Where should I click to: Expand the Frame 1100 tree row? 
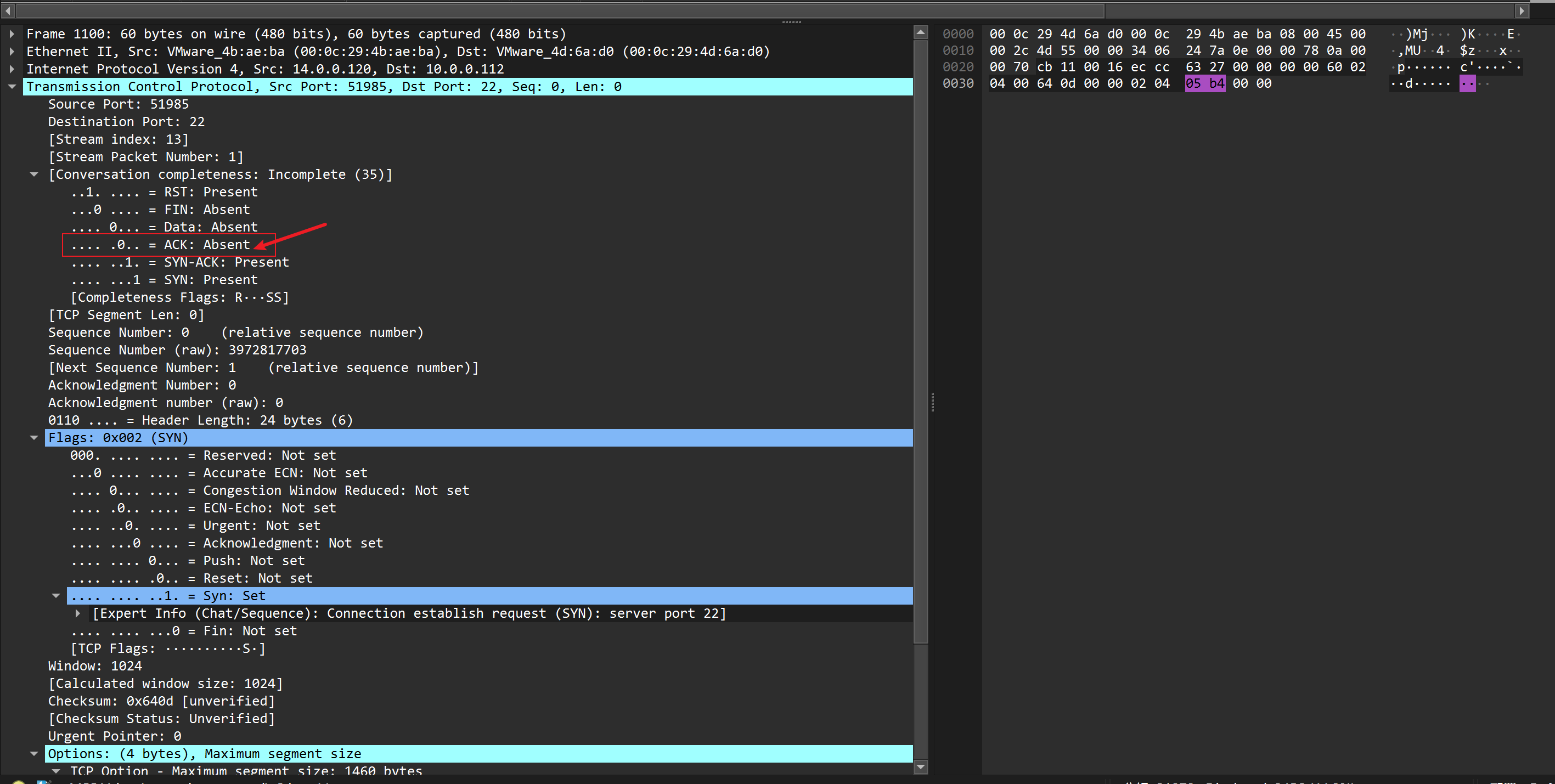pyautogui.click(x=12, y=35)
